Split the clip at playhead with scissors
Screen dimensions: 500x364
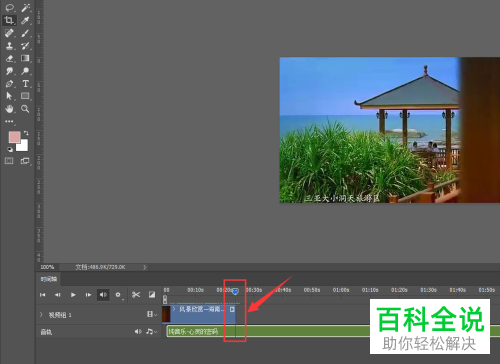[x=136, y=295]
